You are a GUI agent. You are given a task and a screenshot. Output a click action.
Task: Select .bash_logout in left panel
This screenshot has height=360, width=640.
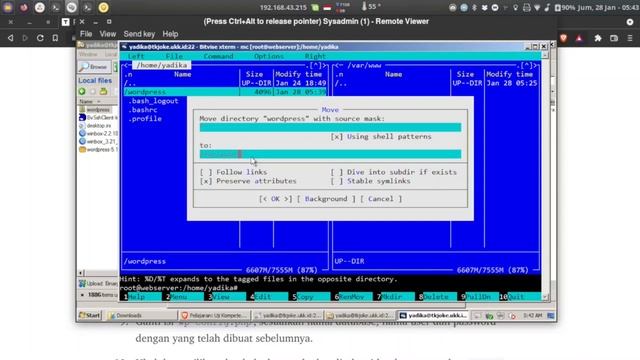click(153, 101)
